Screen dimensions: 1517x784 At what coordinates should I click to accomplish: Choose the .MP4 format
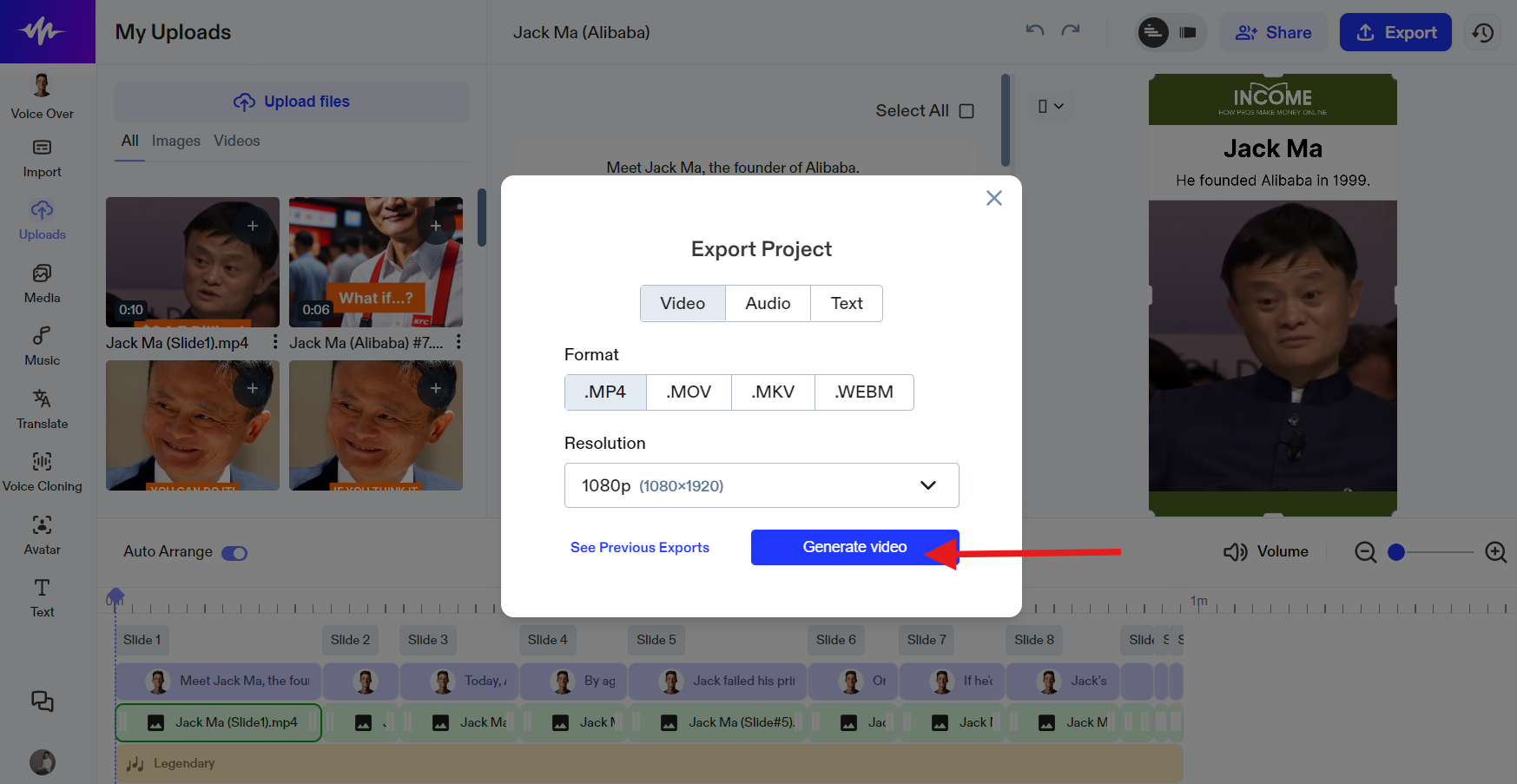coord(605,392)
